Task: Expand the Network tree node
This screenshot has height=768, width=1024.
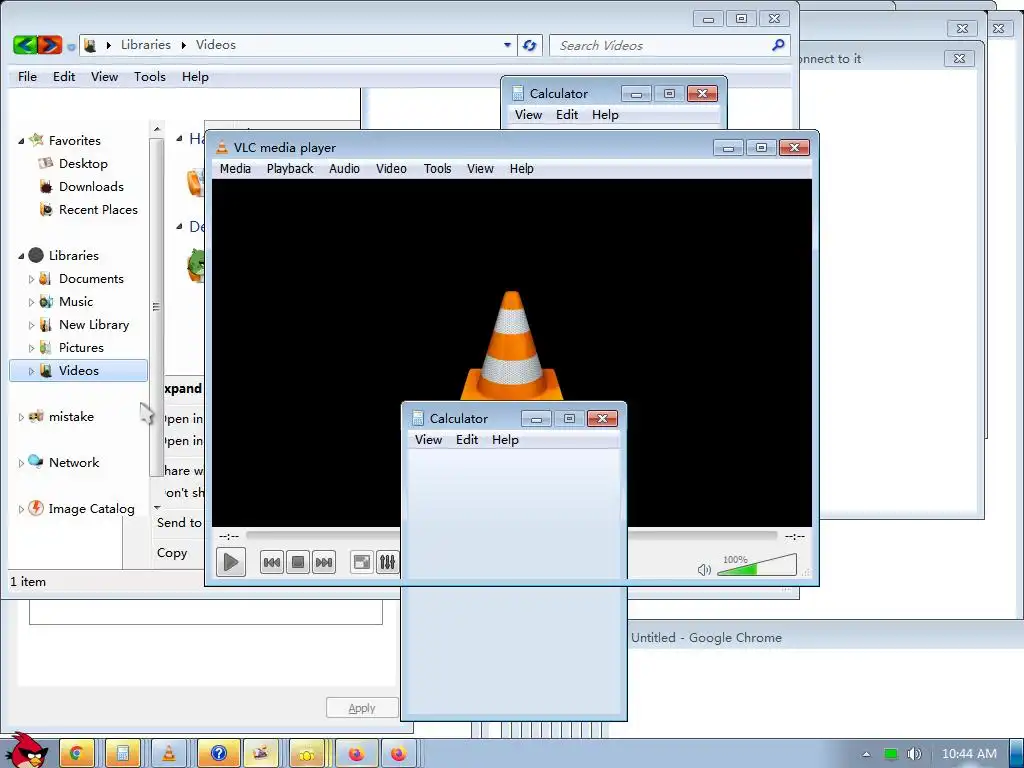Action: [x=21, y=463]
